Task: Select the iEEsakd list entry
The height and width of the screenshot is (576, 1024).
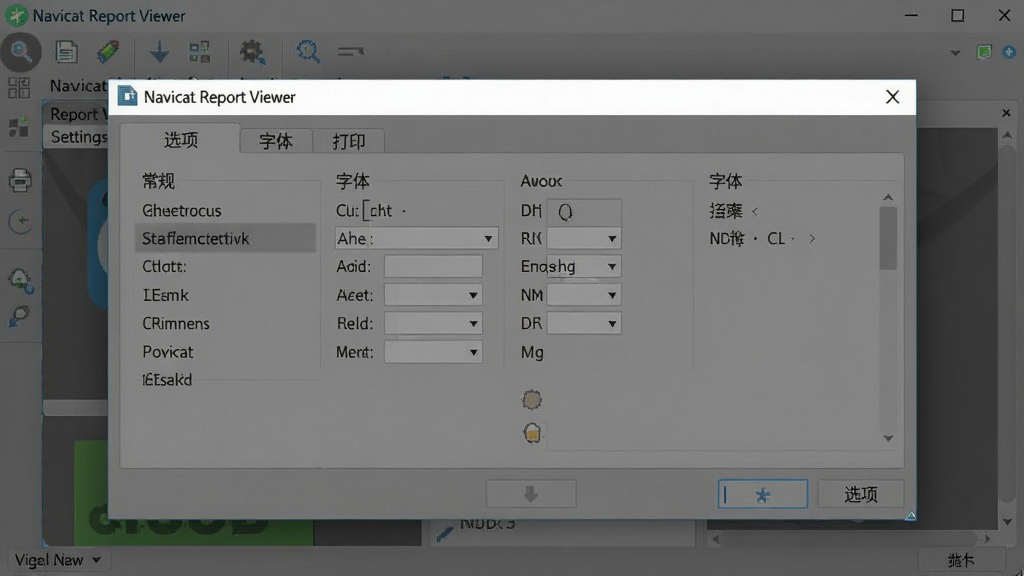Action: point(167,379)
